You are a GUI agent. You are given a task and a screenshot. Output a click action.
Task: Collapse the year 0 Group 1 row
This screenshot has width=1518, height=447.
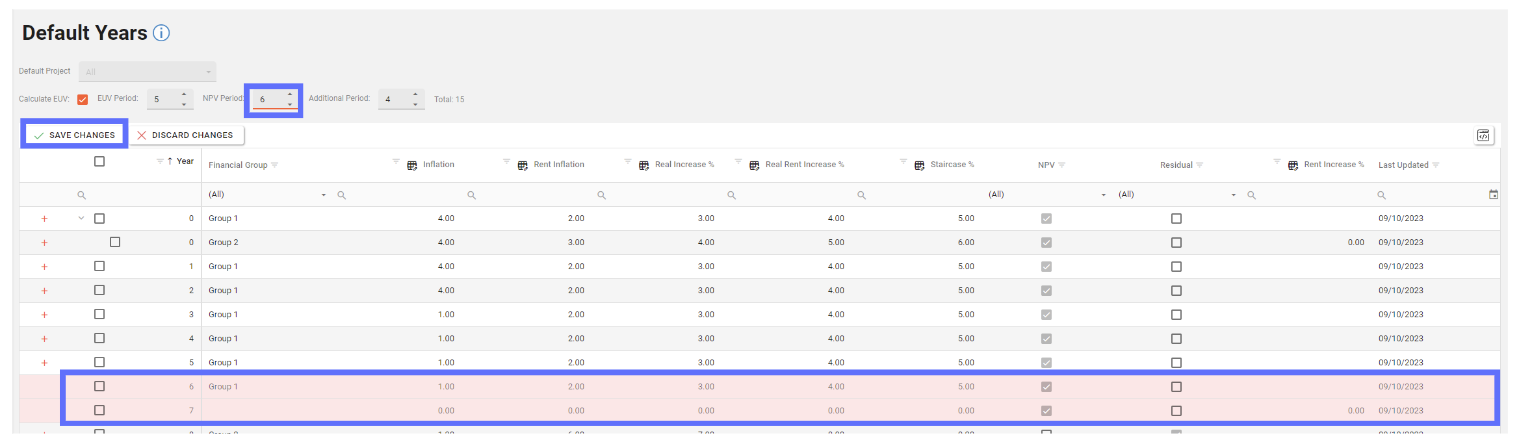81,219
